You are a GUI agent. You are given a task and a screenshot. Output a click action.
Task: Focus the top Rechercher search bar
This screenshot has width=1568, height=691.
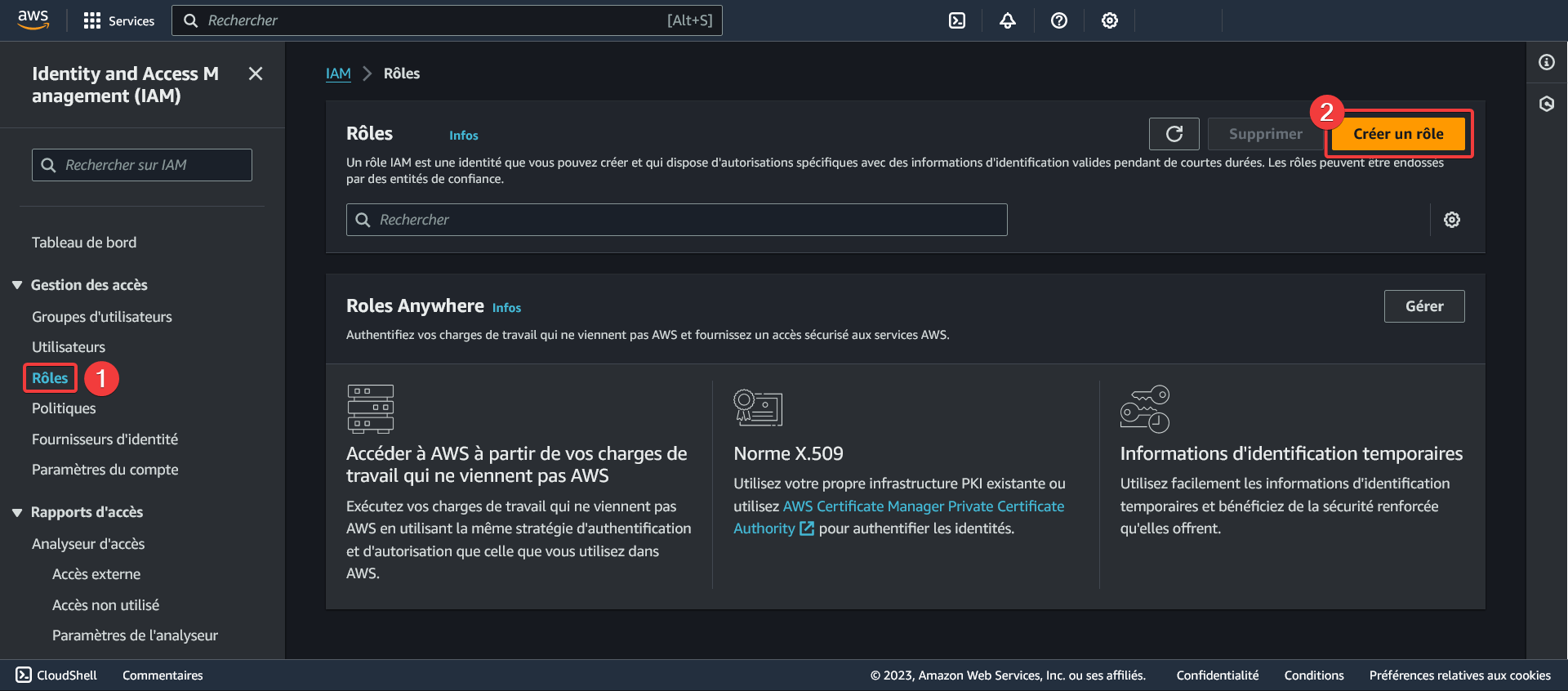coord(447,20)
